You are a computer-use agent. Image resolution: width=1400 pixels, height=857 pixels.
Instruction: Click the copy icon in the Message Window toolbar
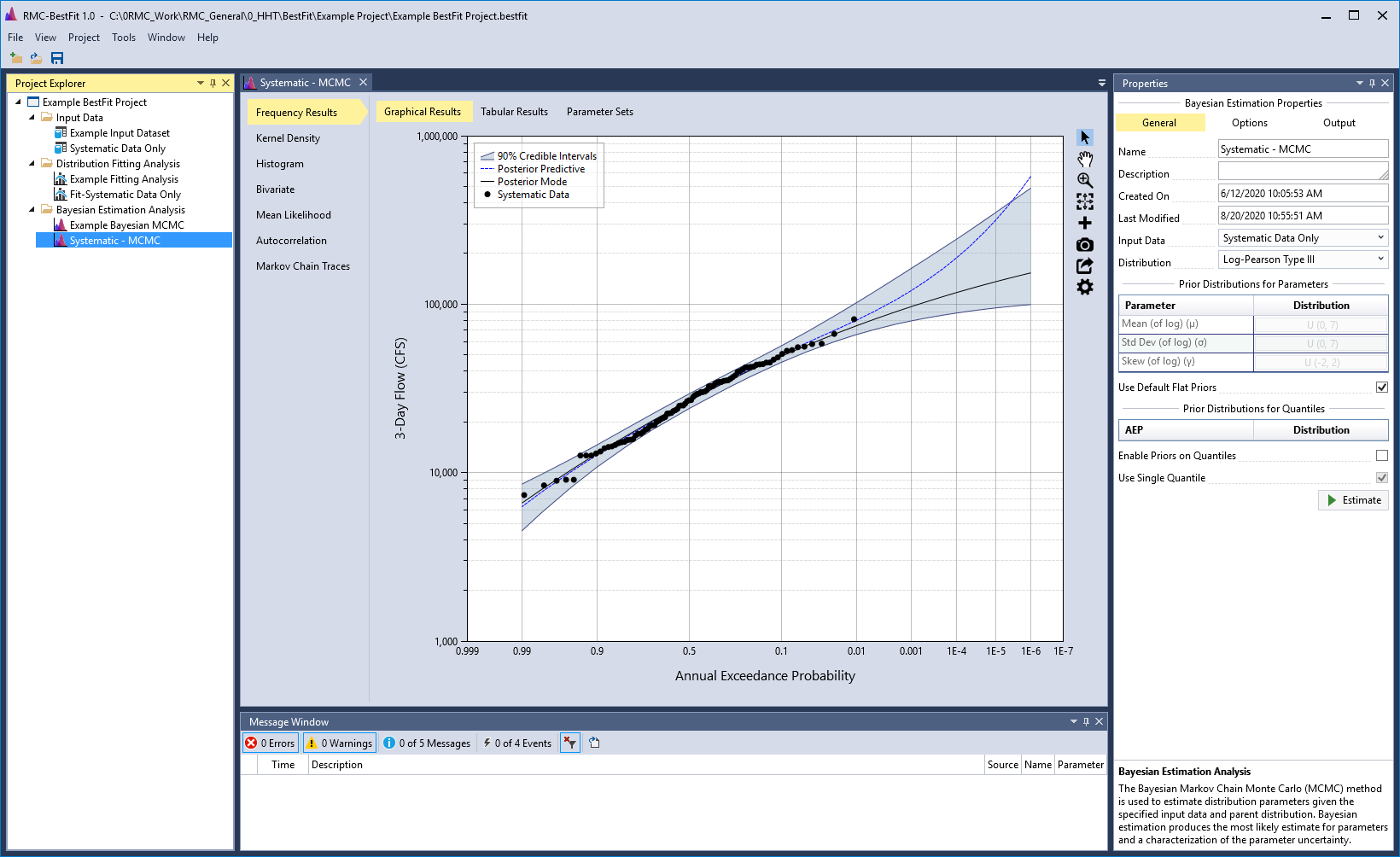point(593,743)
